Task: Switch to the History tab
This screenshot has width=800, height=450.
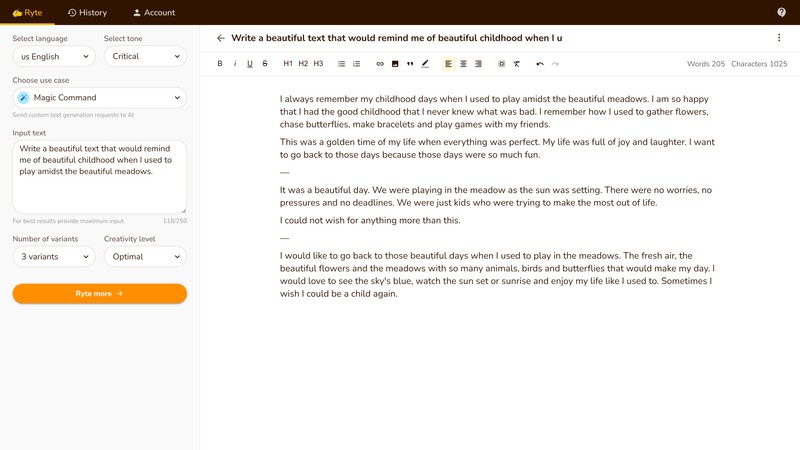Action: coord(87,12)
